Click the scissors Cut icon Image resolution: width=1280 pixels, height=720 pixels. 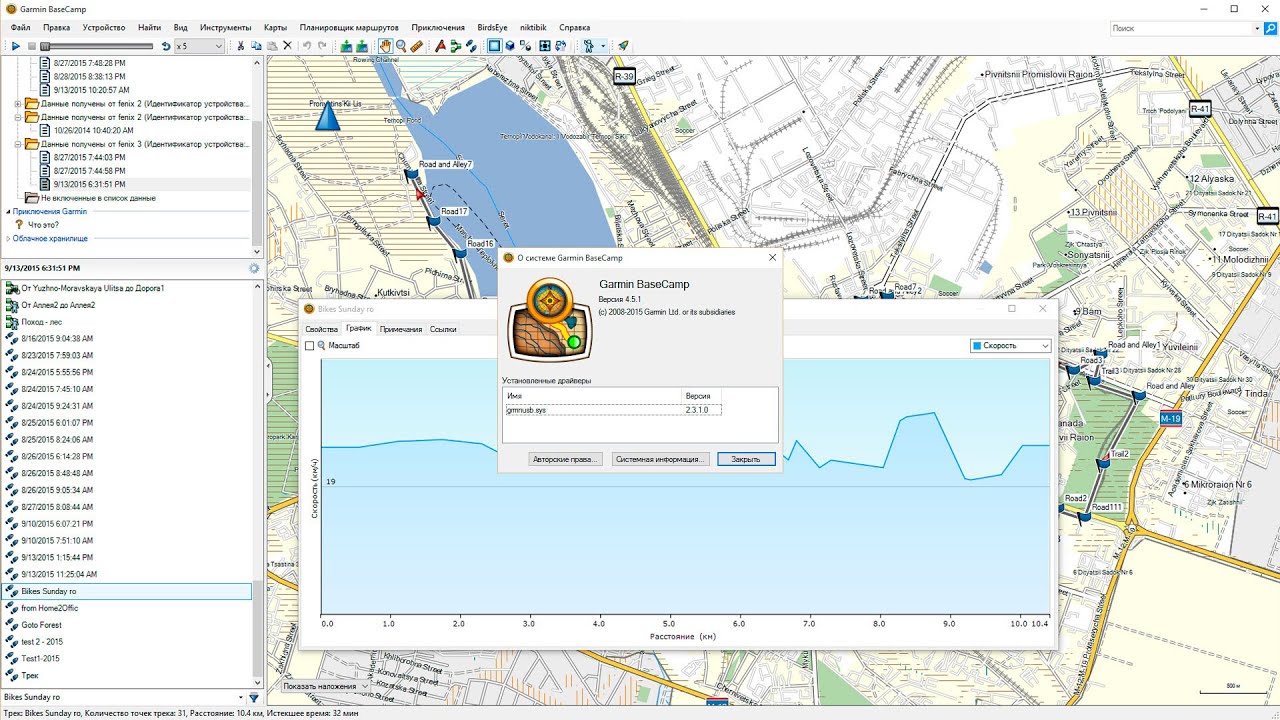point(241,46)
